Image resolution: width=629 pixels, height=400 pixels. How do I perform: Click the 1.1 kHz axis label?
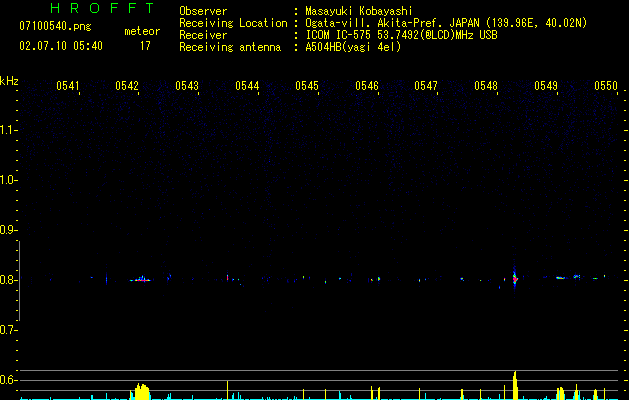click(x=8, y=130)
